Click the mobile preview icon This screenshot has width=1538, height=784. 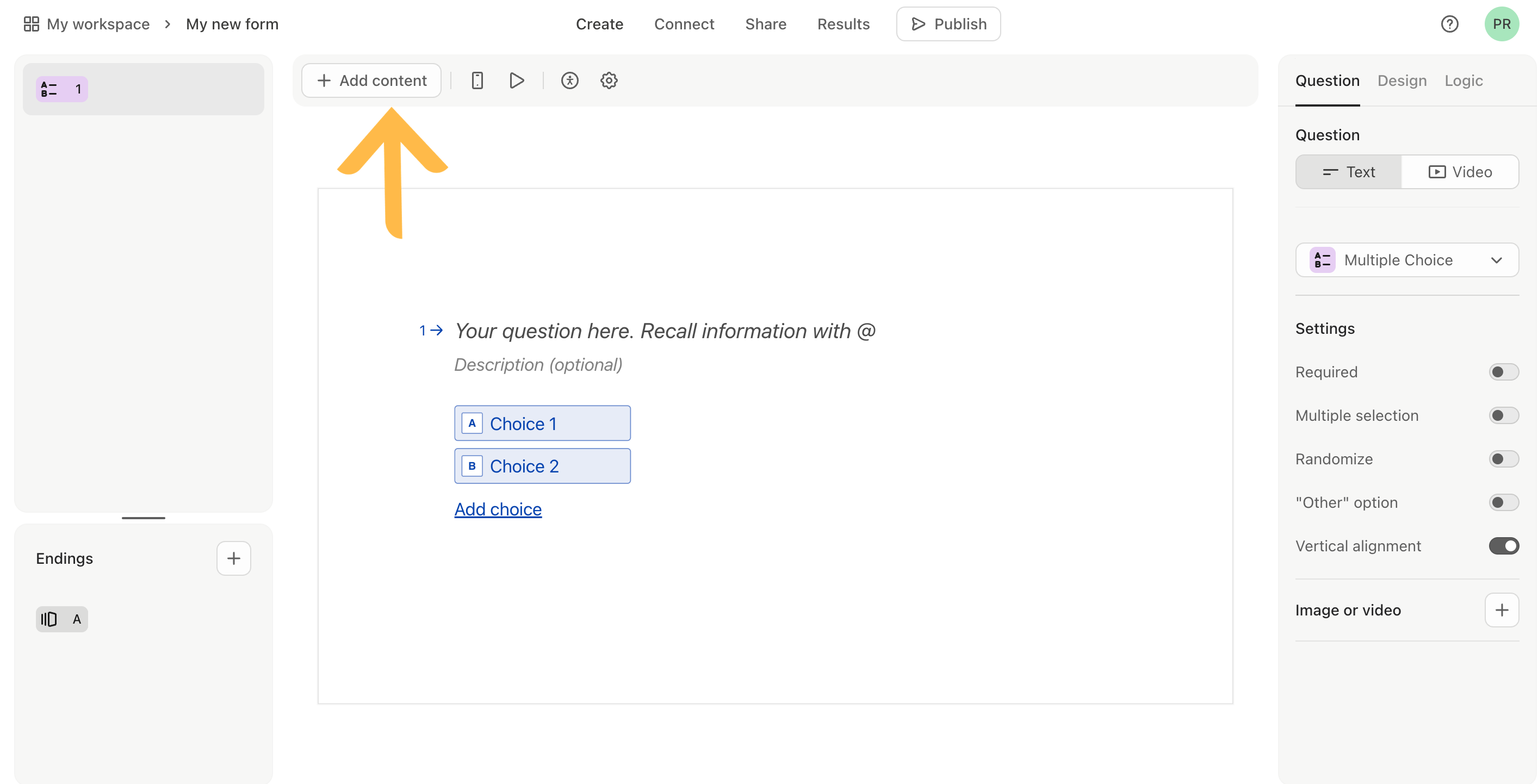coord(477,80)
